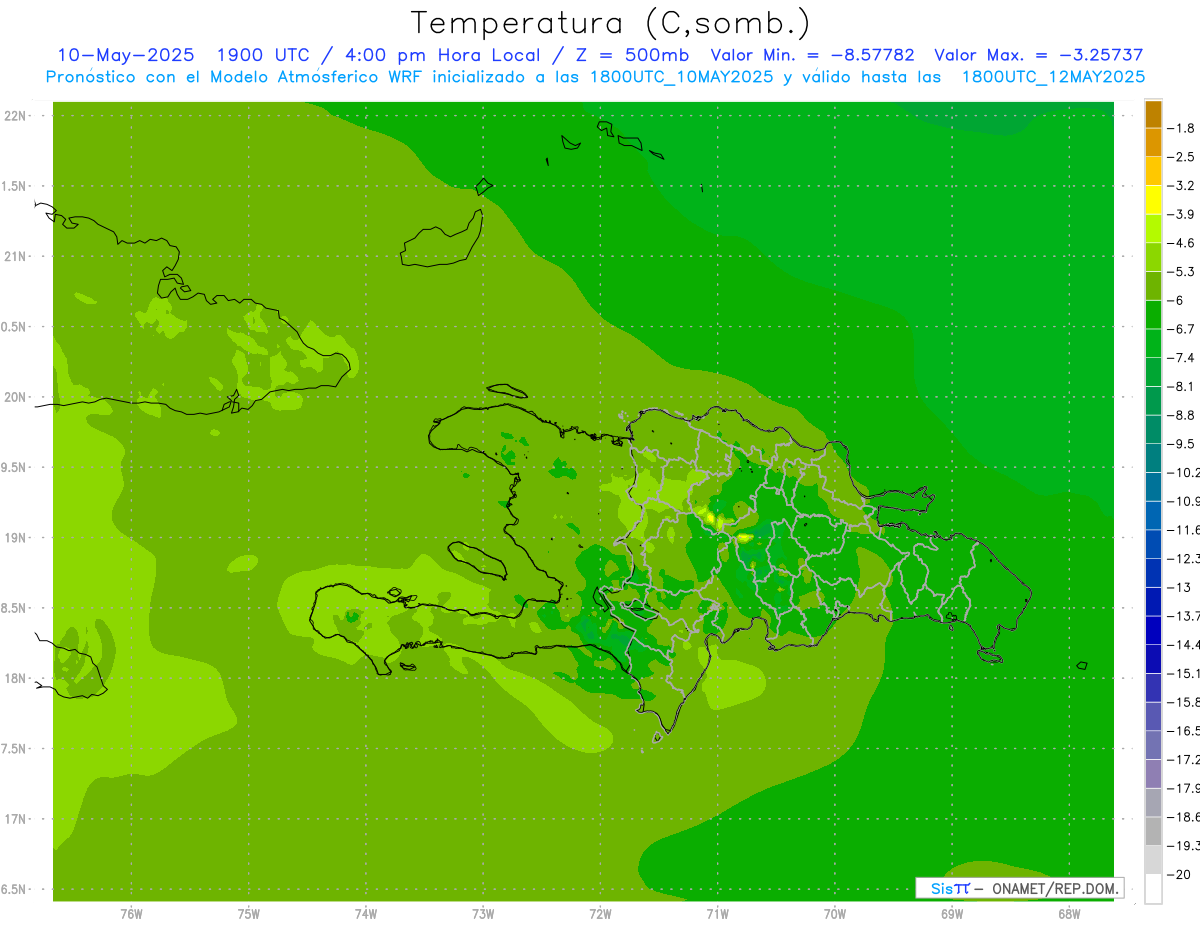1200x927 pixels.
Task: Click the "72W" longitude axis label
Action: coord(600,914)
